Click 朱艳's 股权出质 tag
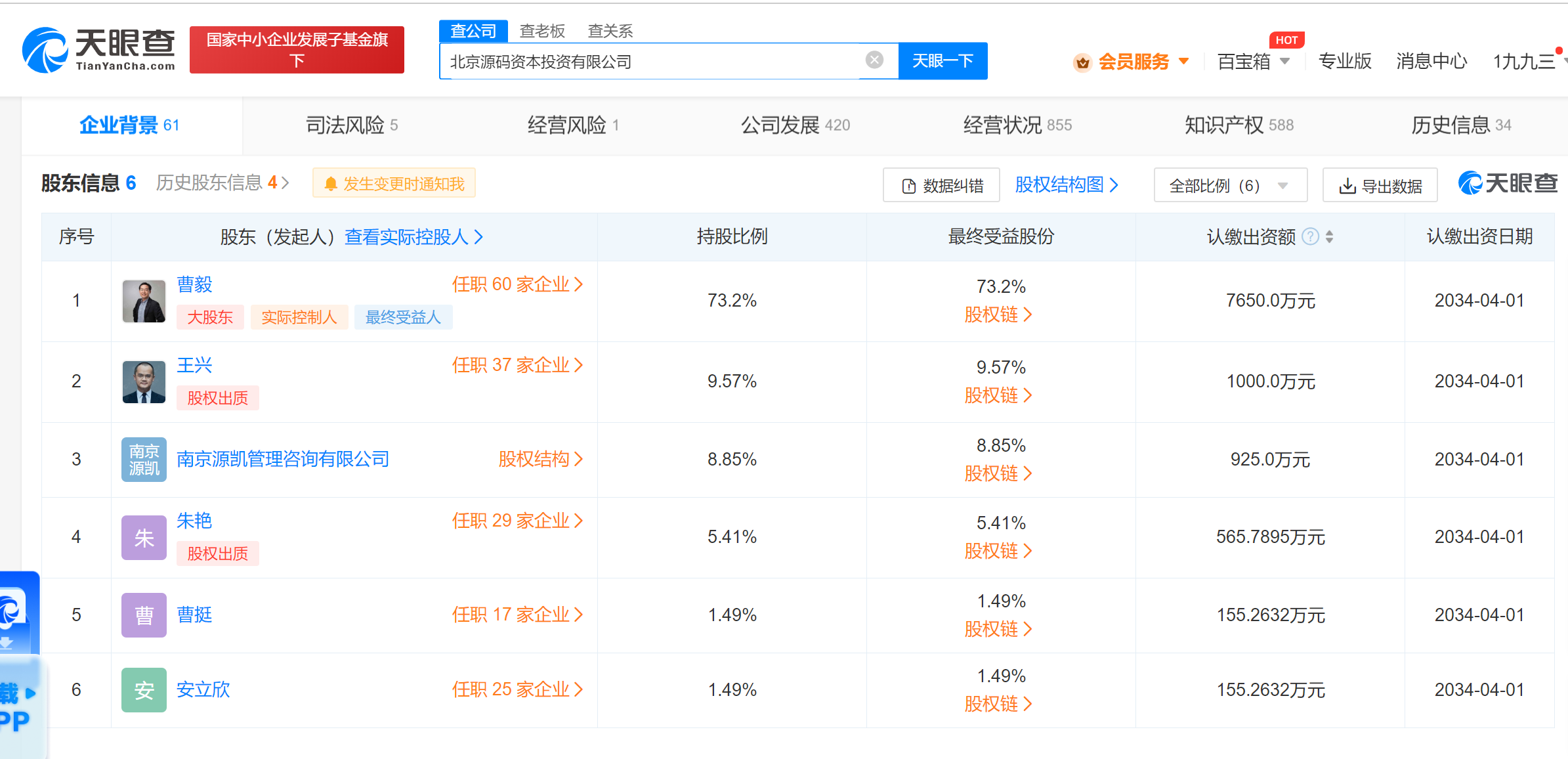Image resolution: width=1568 pixels, height=759 pixels. tap(218, 553)
